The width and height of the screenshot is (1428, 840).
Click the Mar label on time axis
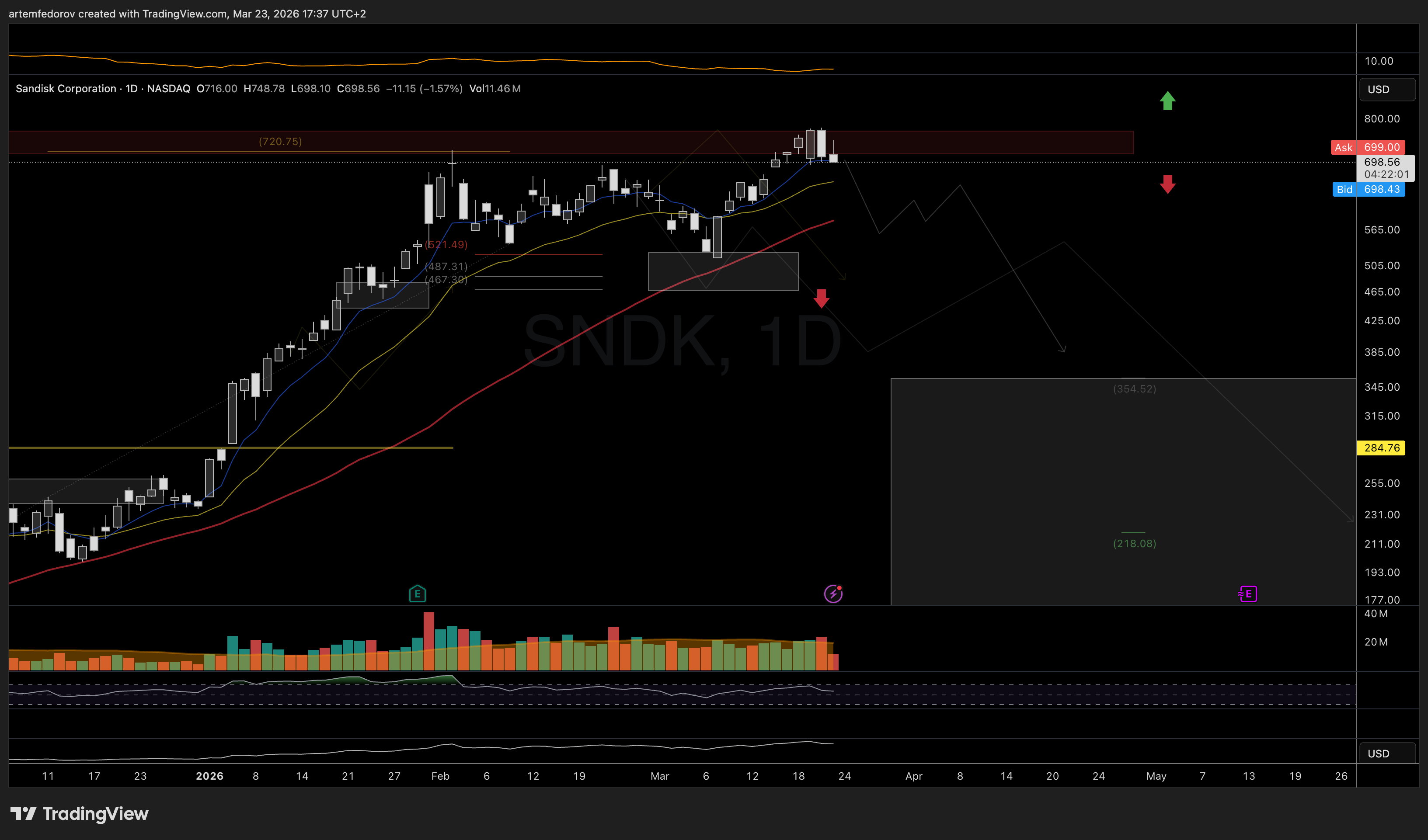(x=660, y=776)
